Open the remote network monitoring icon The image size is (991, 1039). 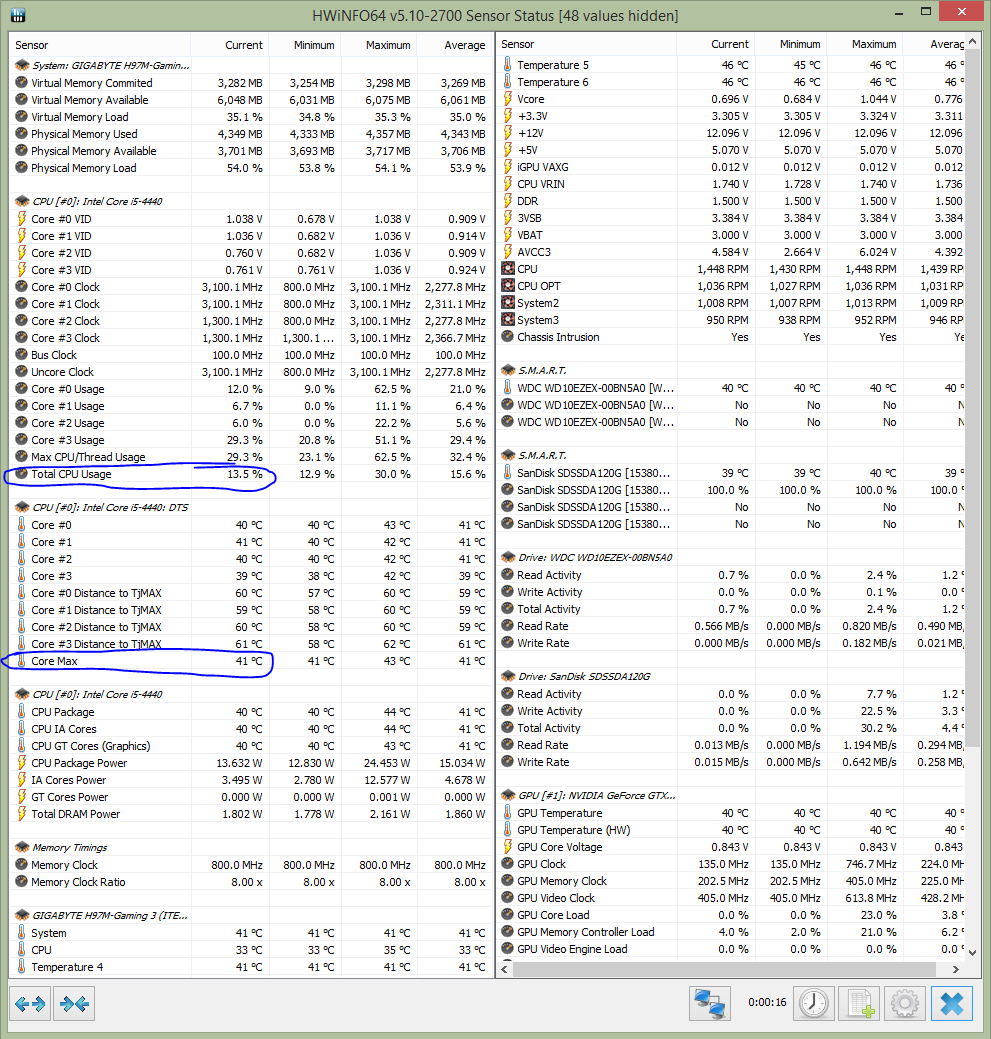(x=709, y=1003)
